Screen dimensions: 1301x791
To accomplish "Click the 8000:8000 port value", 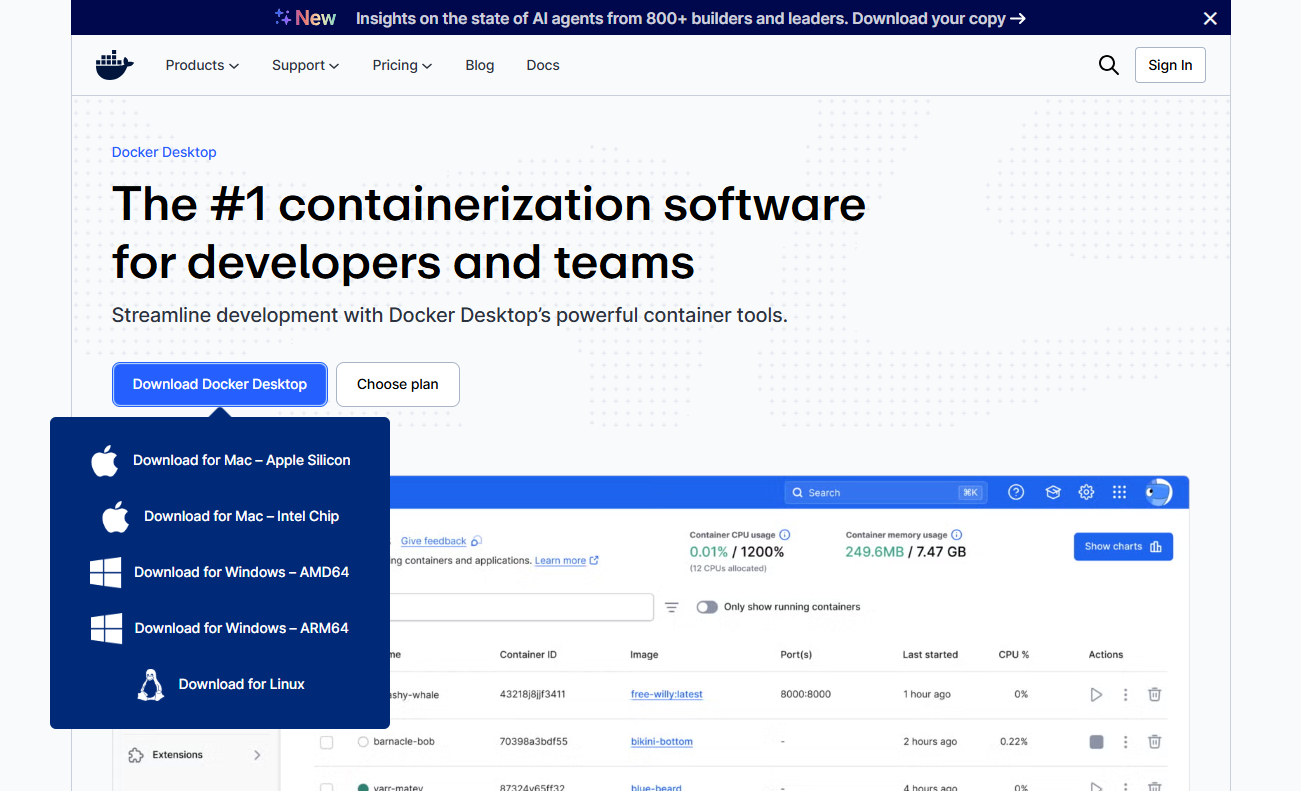I will pyautogui.click(x=806, y=694).
